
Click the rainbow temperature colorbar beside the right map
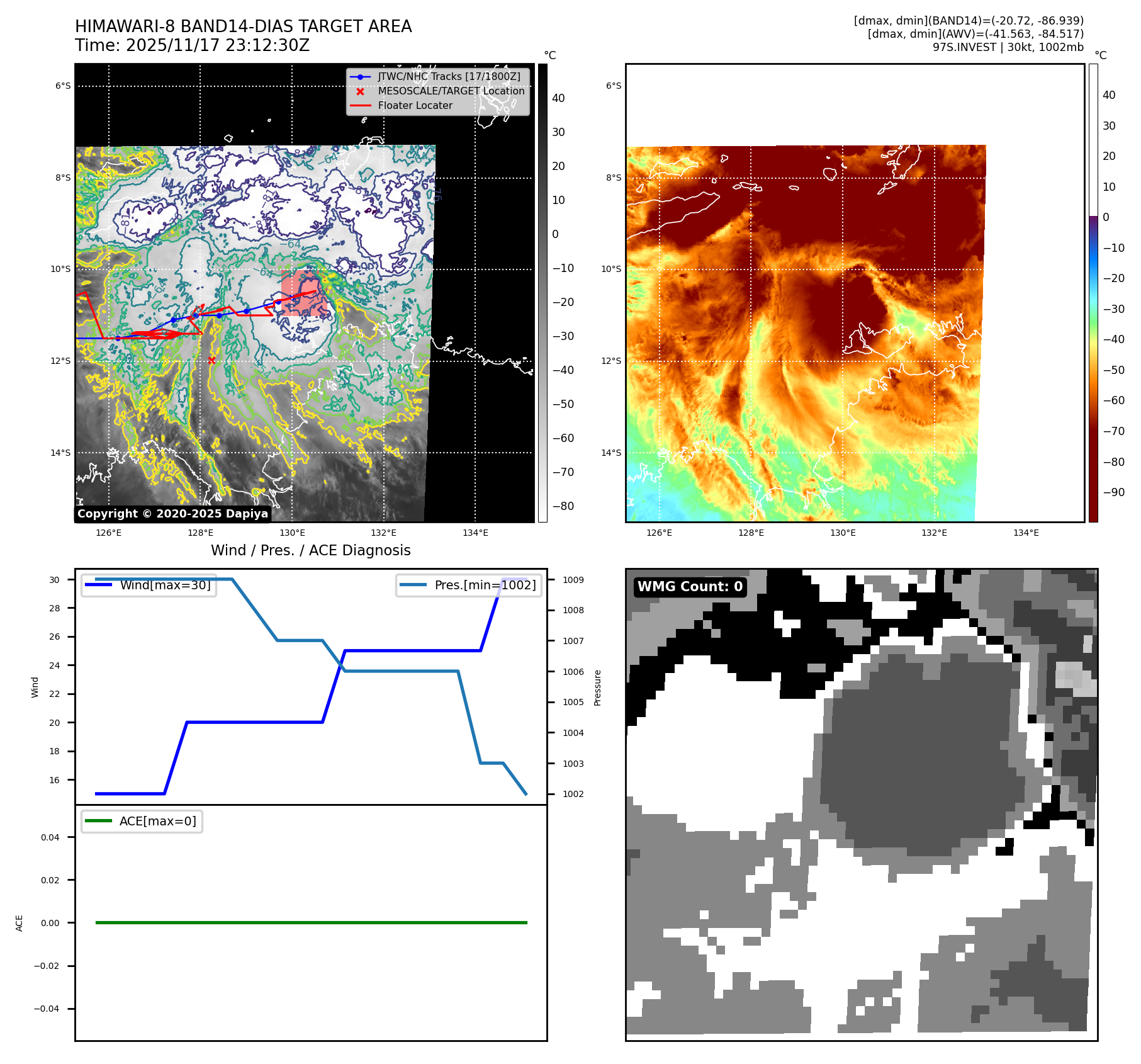pyautogui.click(x=1093, y=293)
